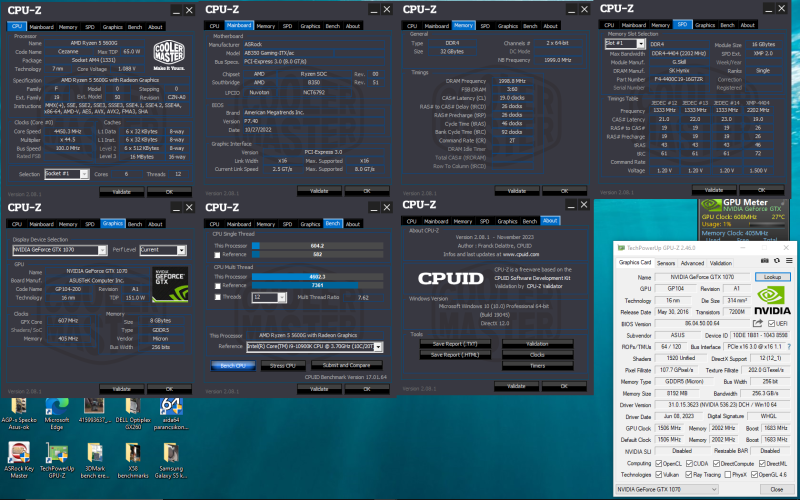Click the This Processor multi thread score bar
The width and height of the screenshot is (800, 500).
[x=317, y=277]
